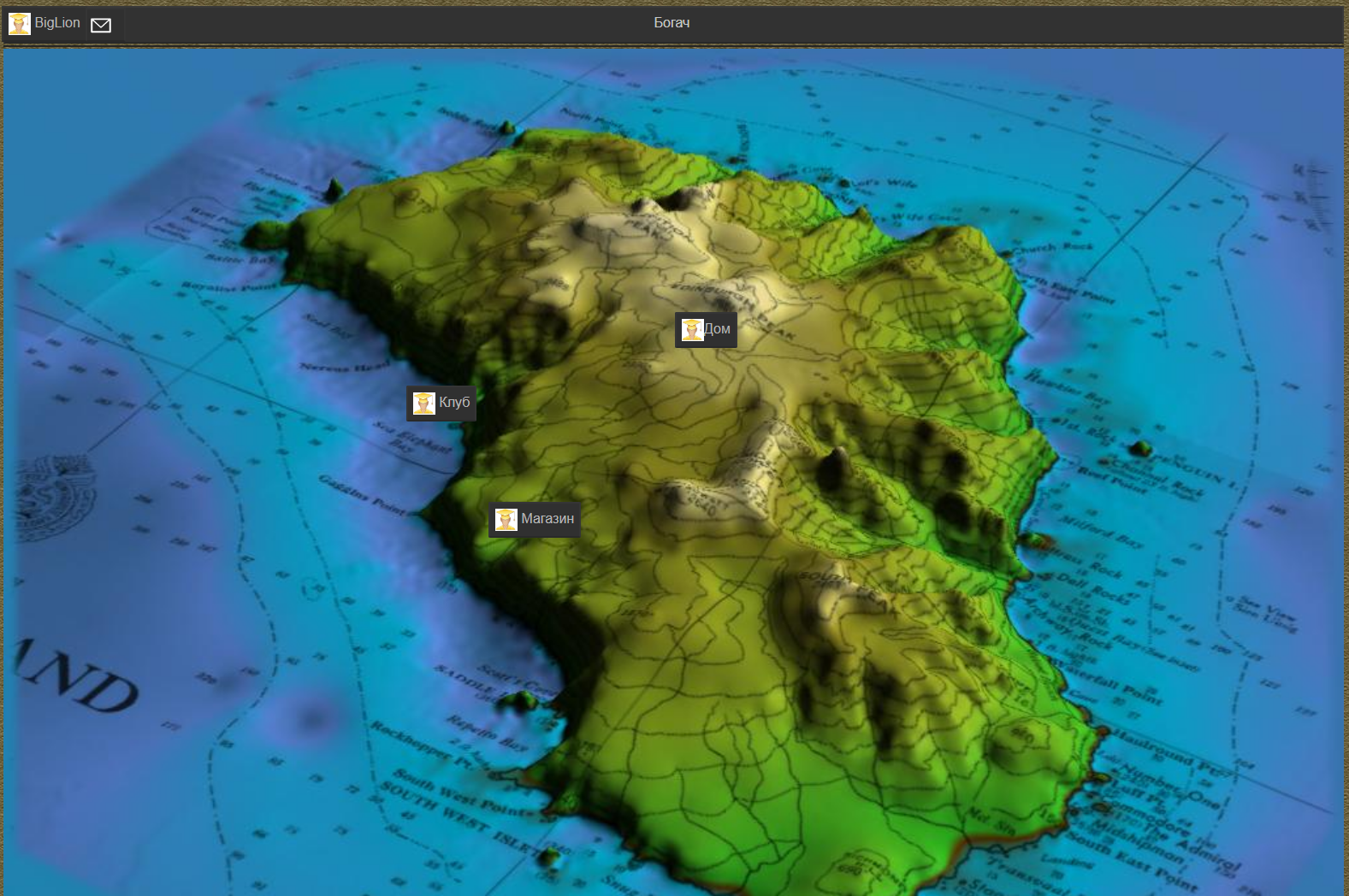Click Gaggins Point on the map
The image size is (1349, 896).
point(361,494)
